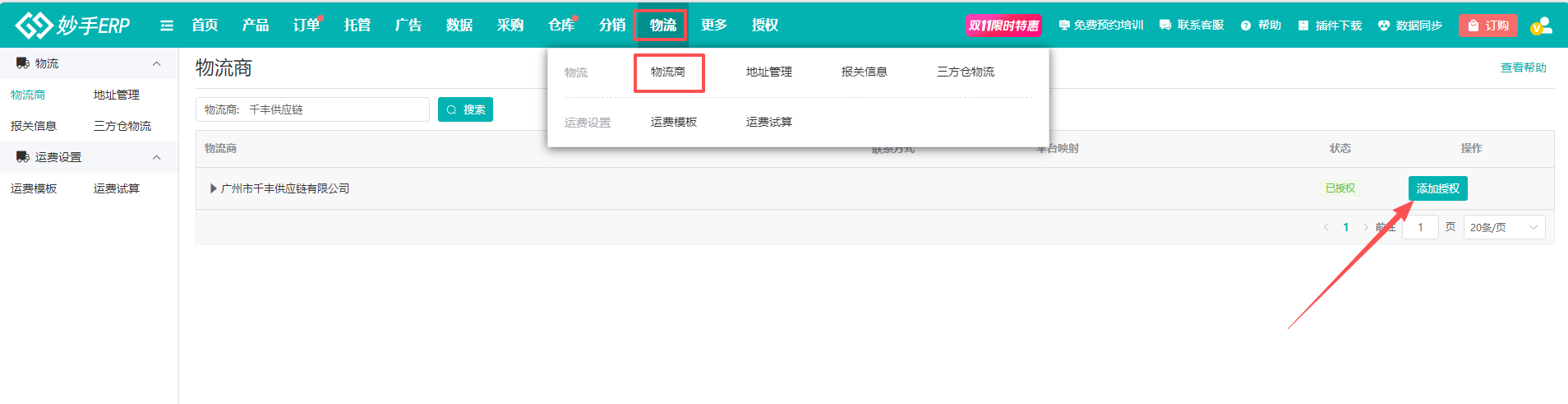The width and height of the screenshot is (1568, 404).
Task: Click the 物流 truck icon in sidebar
Action: pyautogui.click(x=22, y=63)
